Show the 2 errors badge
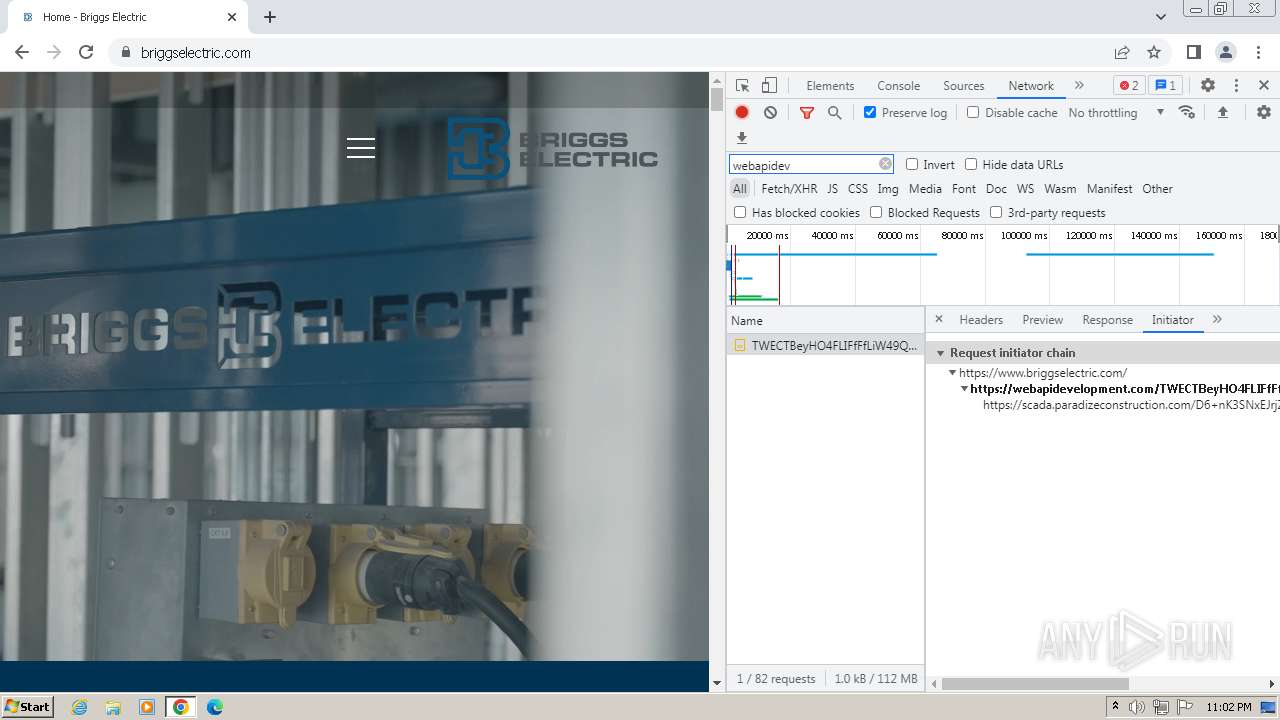Screen dimensions: 1280x720 click(1129, 85)
